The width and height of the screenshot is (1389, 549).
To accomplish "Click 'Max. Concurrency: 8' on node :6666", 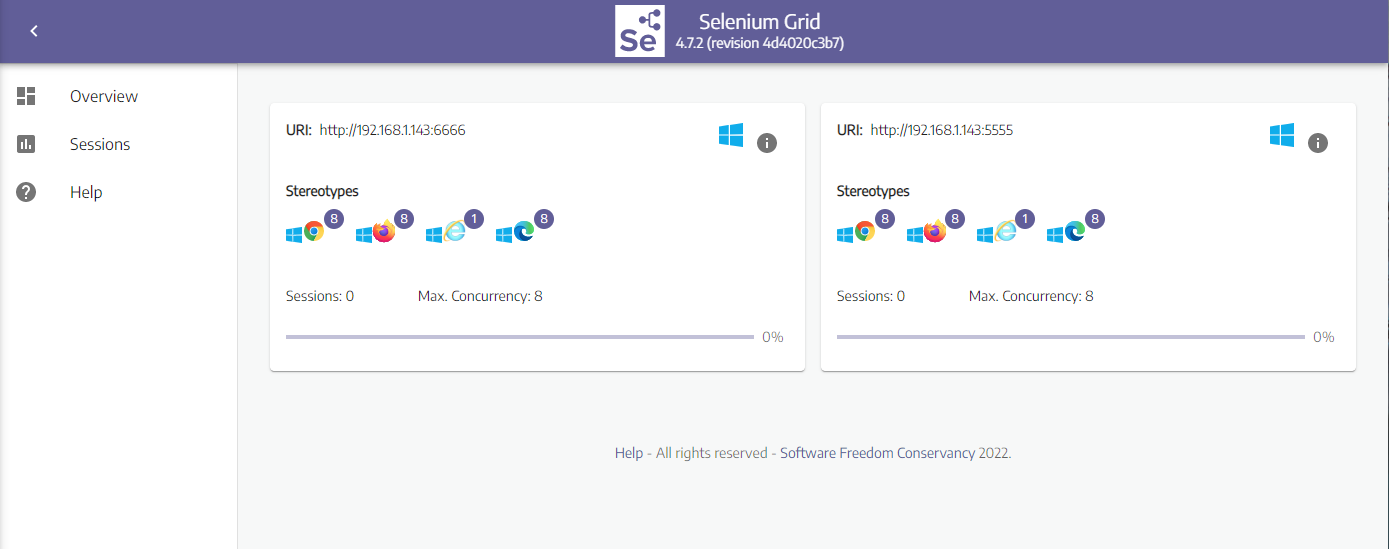I will 480,296.
